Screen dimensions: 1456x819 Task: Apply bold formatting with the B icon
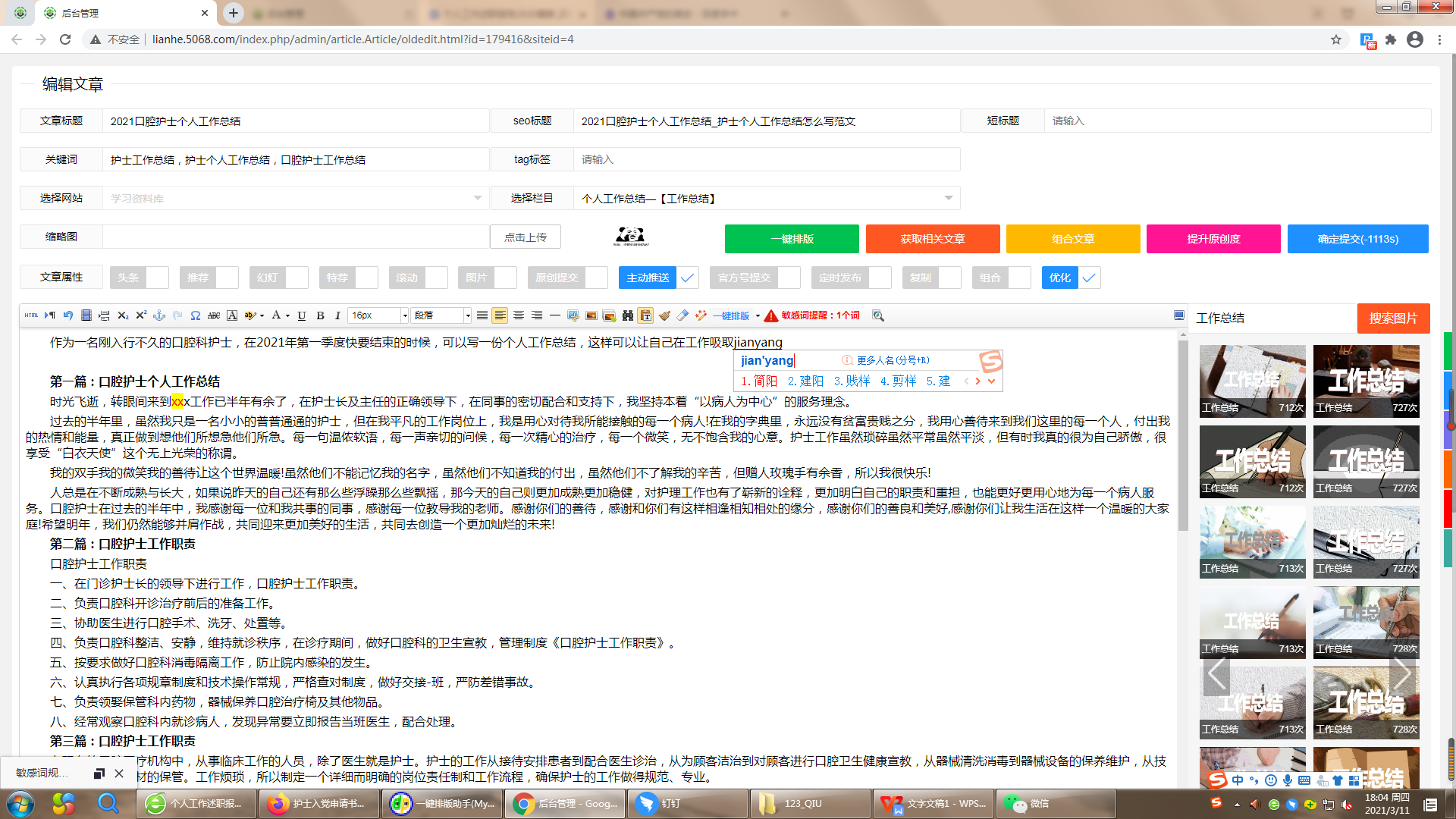(319, 315)
